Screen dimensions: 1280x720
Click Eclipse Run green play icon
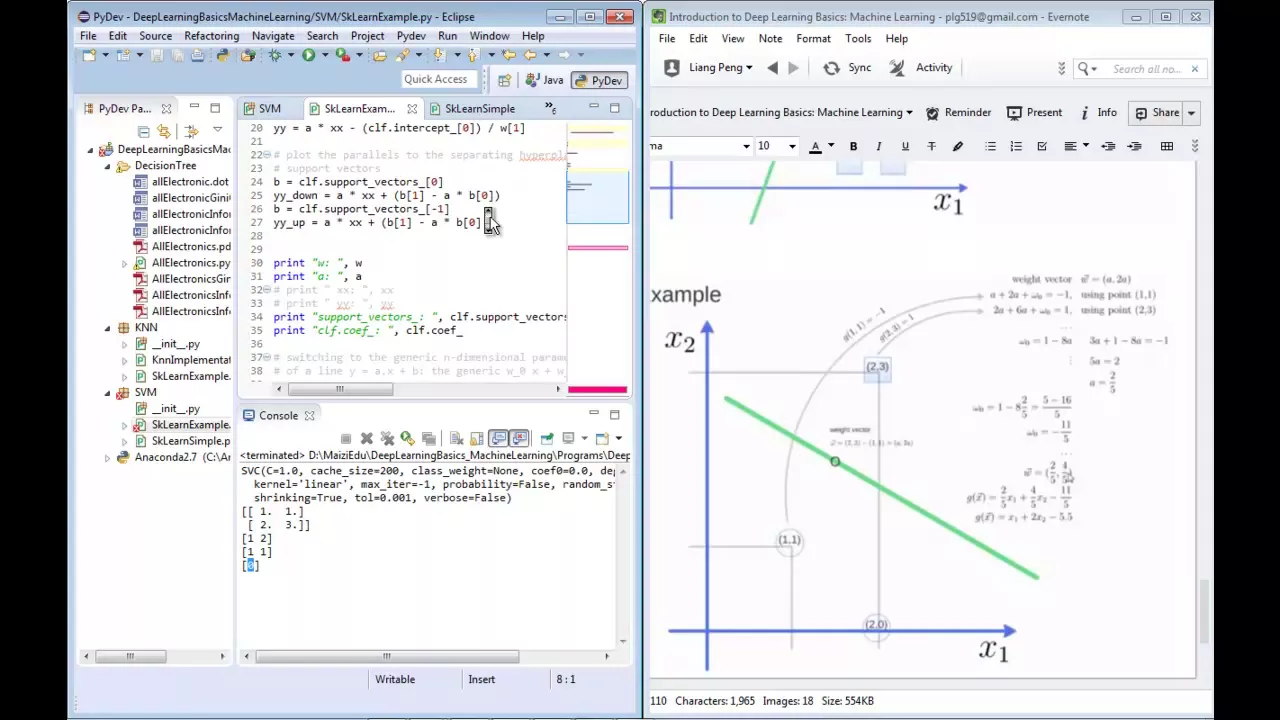308,55
